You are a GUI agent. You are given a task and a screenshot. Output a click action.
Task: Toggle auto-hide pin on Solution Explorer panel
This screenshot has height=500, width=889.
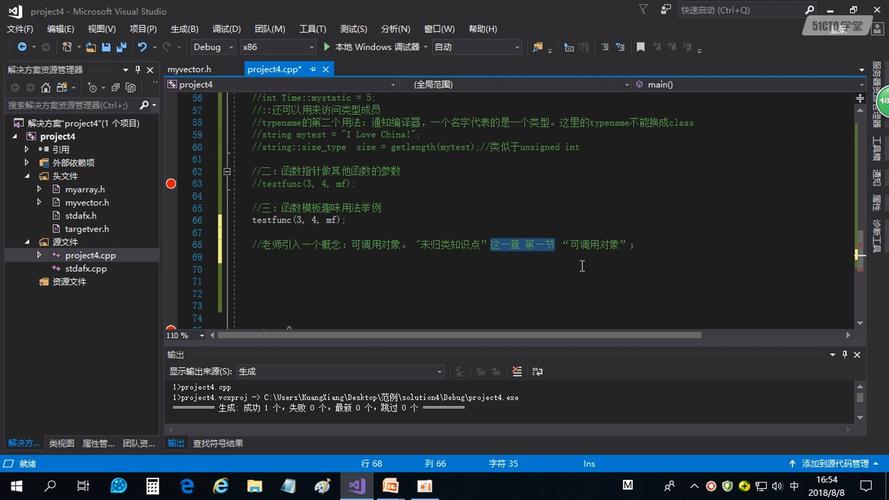pyautogui.click(x=137, y=70)
